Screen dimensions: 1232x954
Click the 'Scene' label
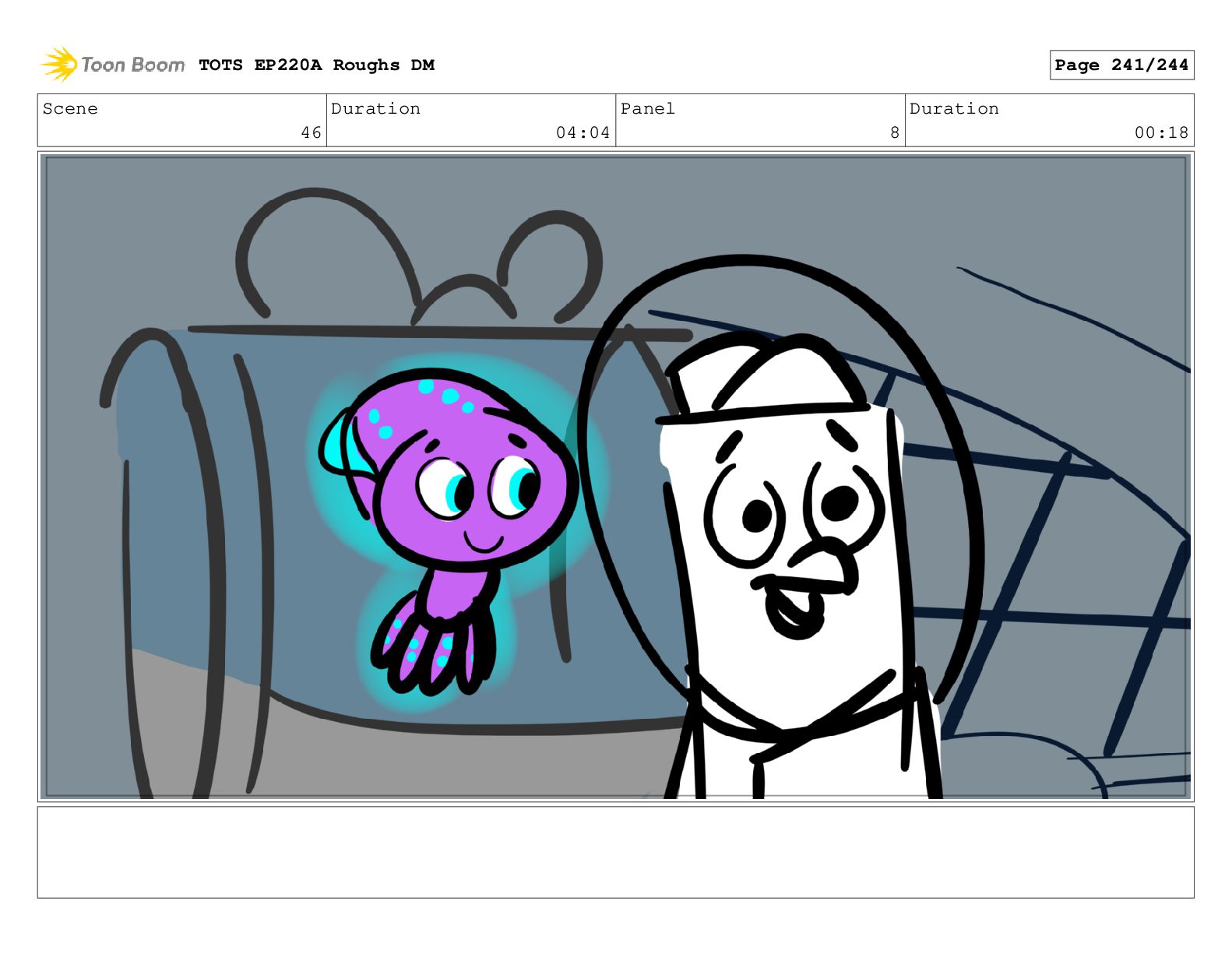pos(70,109)
